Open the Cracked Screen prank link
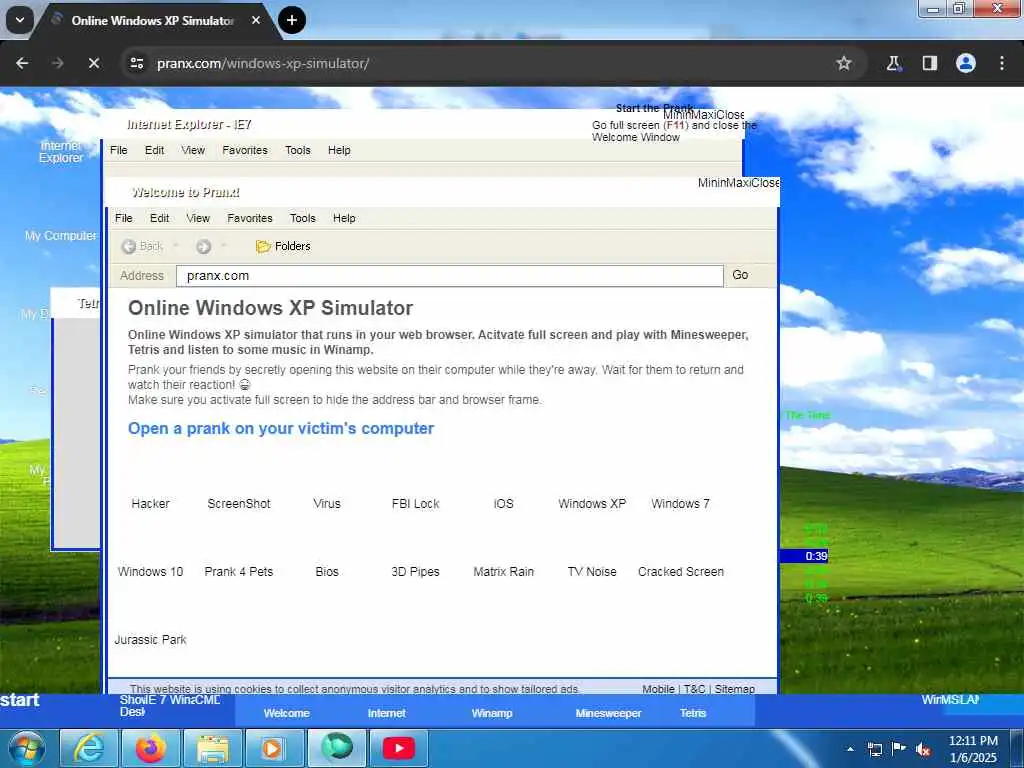The height and width of the screenshot is (768, 1024). 680,571
